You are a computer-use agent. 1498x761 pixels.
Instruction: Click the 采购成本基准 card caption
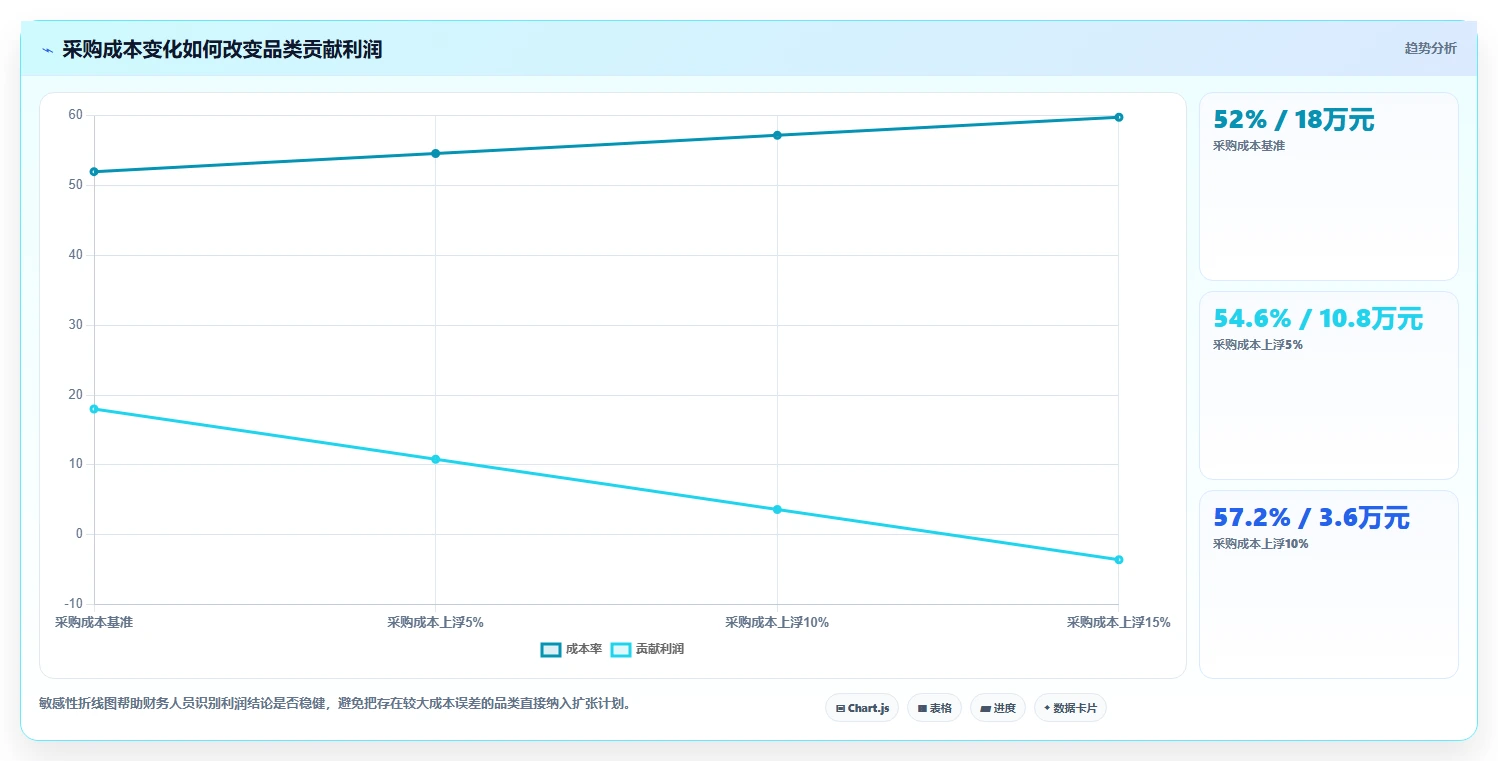pyautogui.click(x=1249, y=146)
